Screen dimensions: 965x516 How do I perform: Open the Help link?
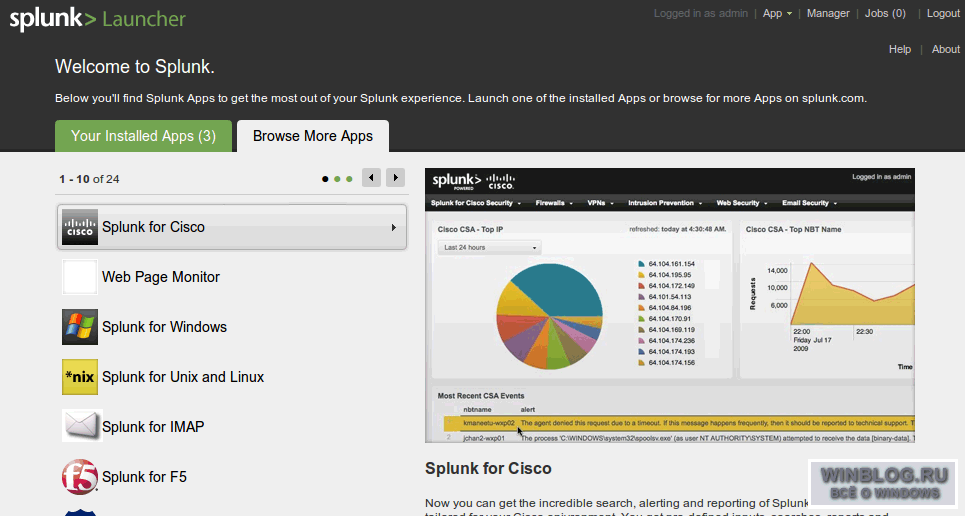(x=900, y=49)
